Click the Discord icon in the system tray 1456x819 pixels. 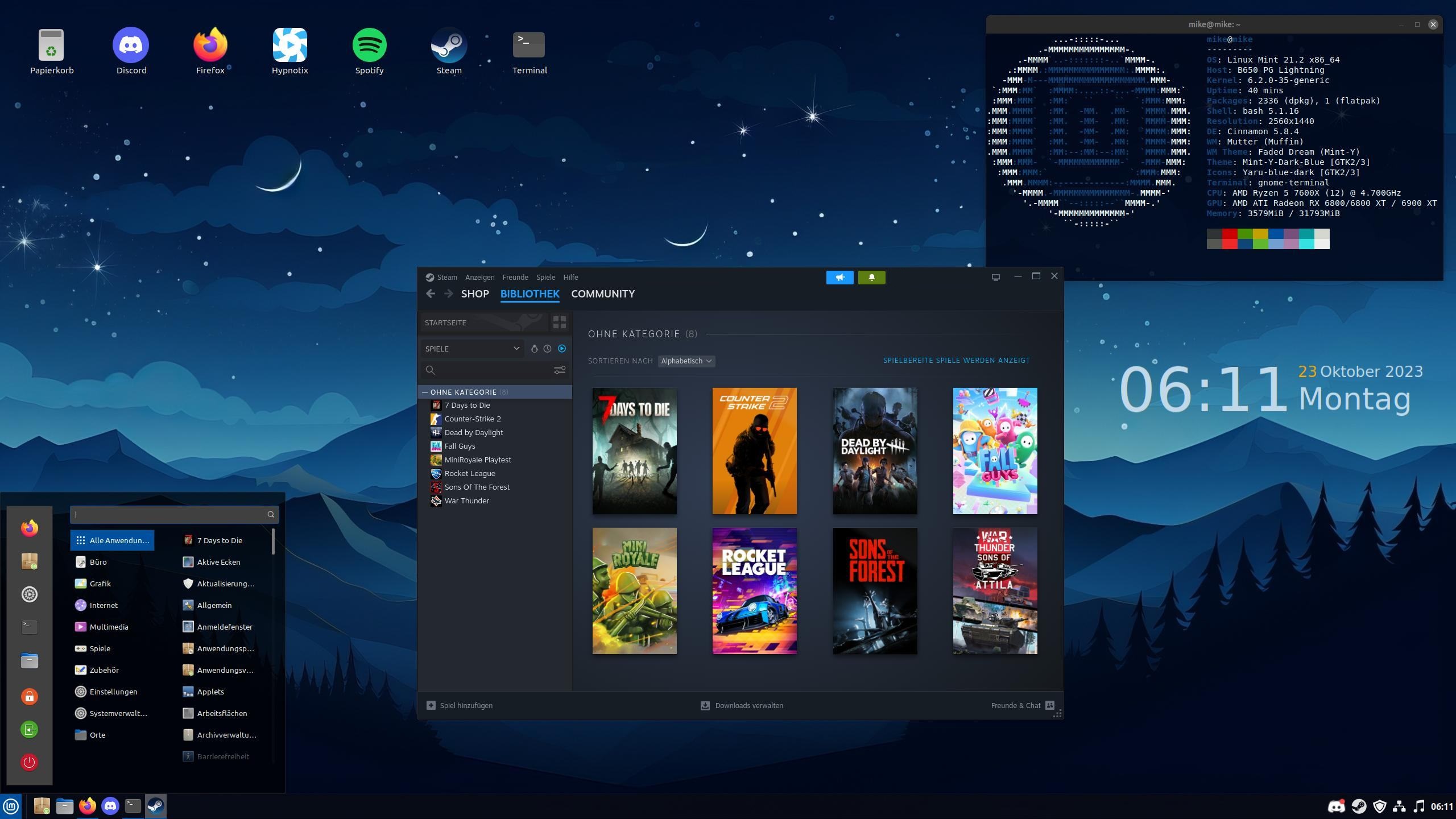(x=1336, y=806)
